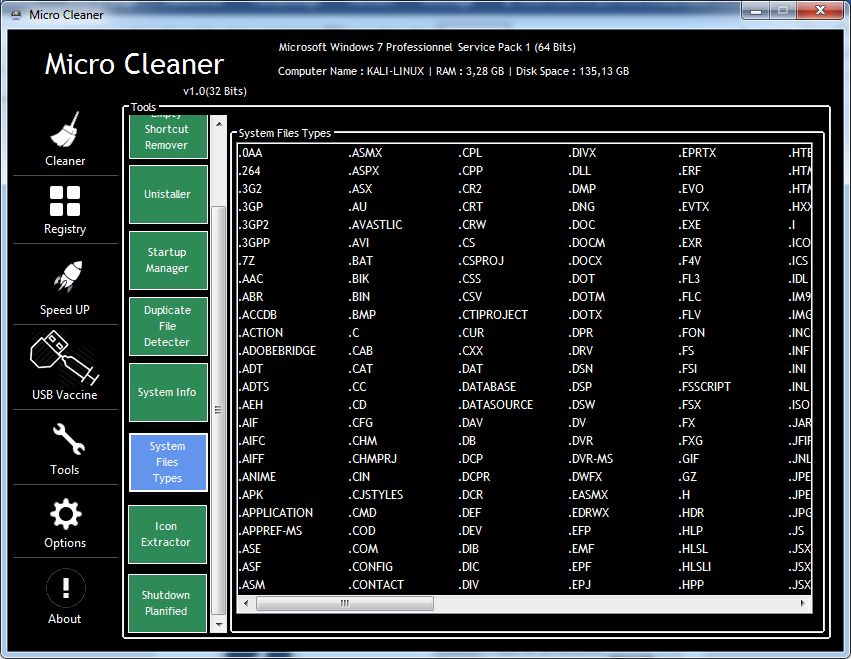Select the .APPREF-MS file type
Viewport: 851px width, 659px height.
coord(270,530)
